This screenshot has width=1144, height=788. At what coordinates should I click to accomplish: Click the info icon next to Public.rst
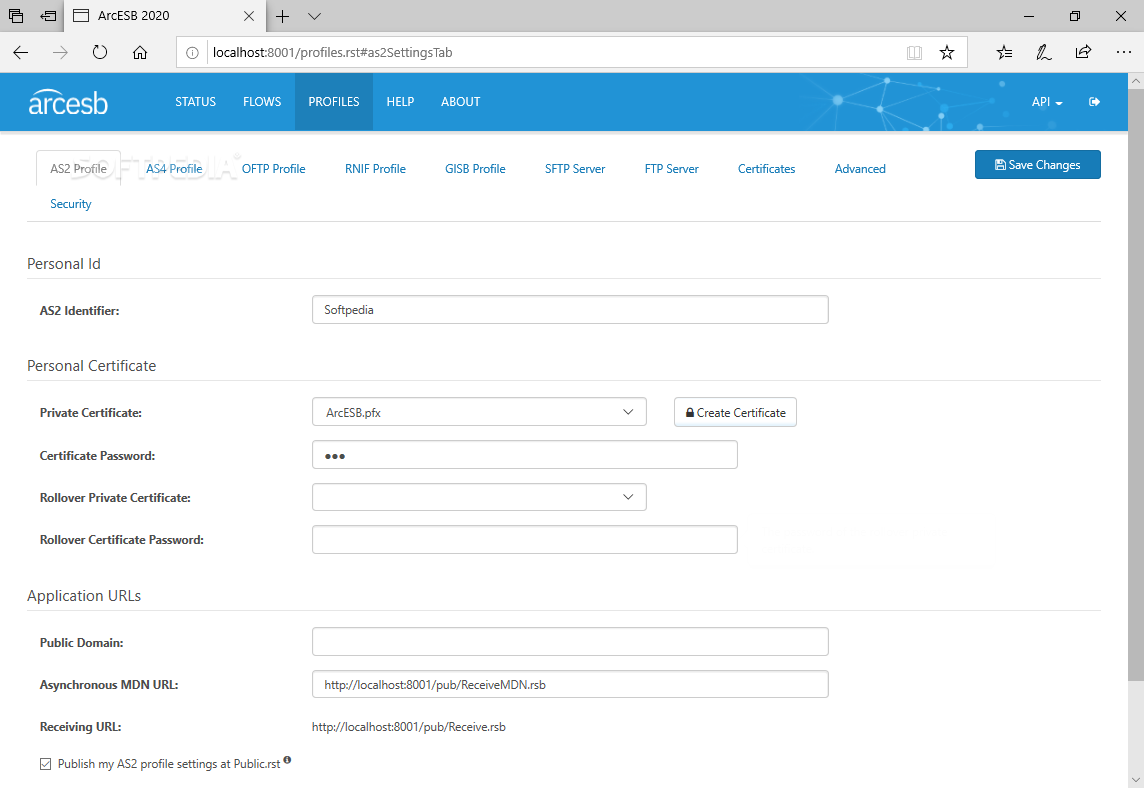(287, 760)
